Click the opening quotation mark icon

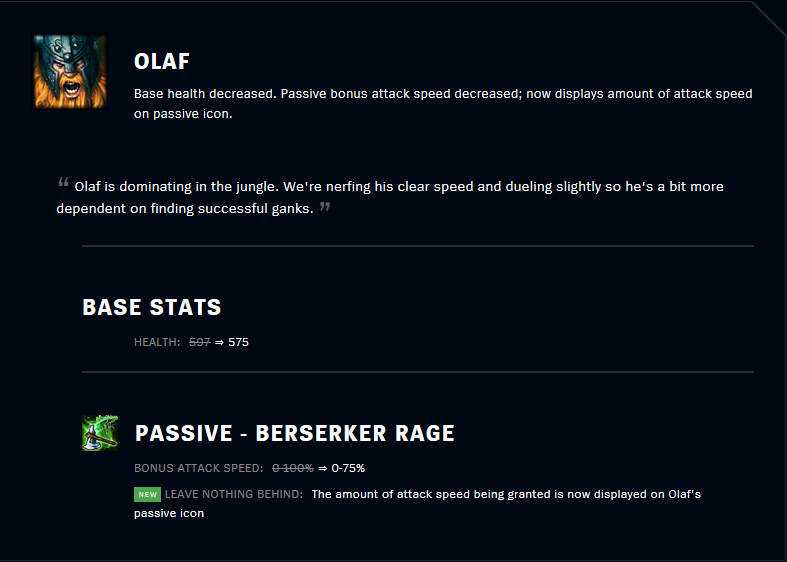click(63, 182)
